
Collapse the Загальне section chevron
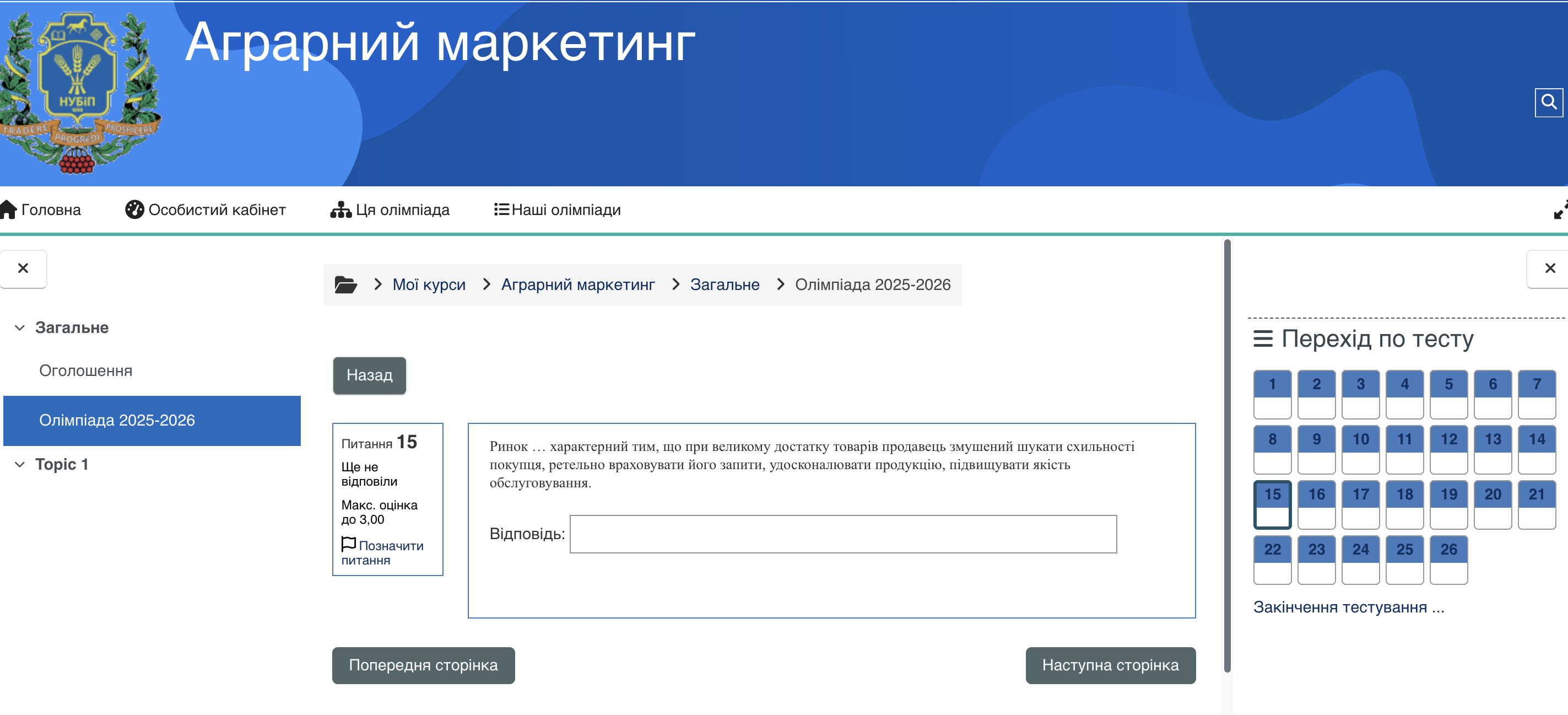(x=20, y=327)
